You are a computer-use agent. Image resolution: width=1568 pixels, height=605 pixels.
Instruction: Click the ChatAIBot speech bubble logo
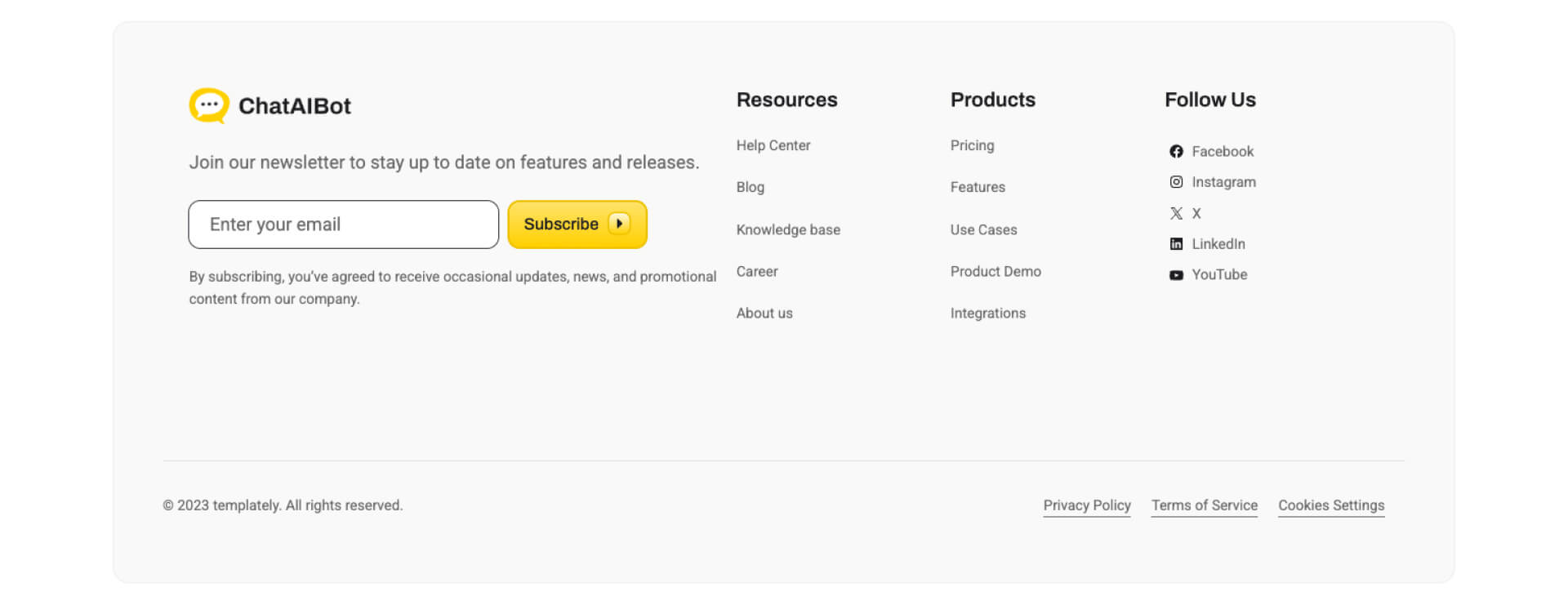tap(209, 106)
